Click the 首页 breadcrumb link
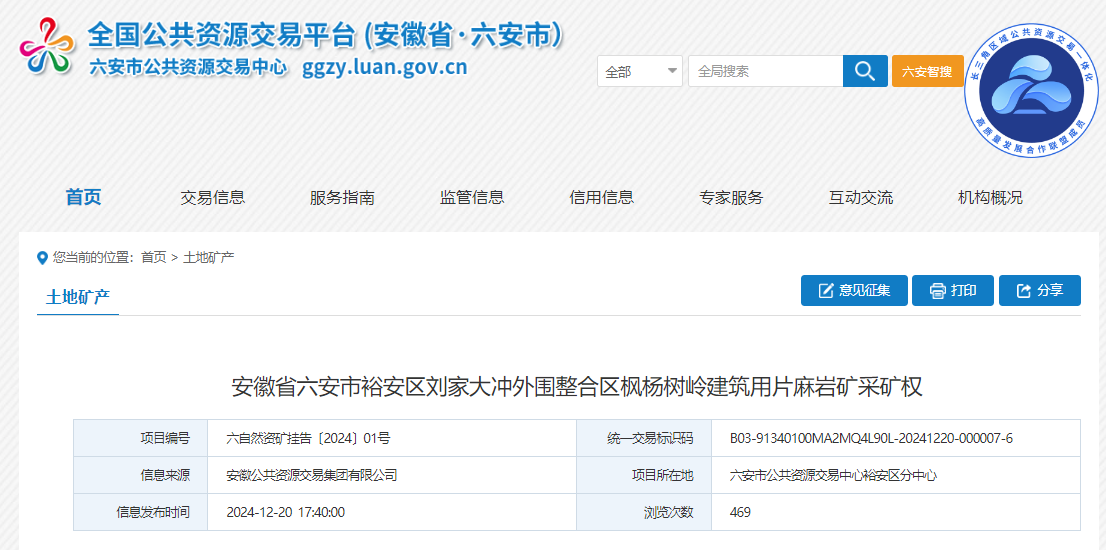 pyautogui.click(x=153, y=258)
